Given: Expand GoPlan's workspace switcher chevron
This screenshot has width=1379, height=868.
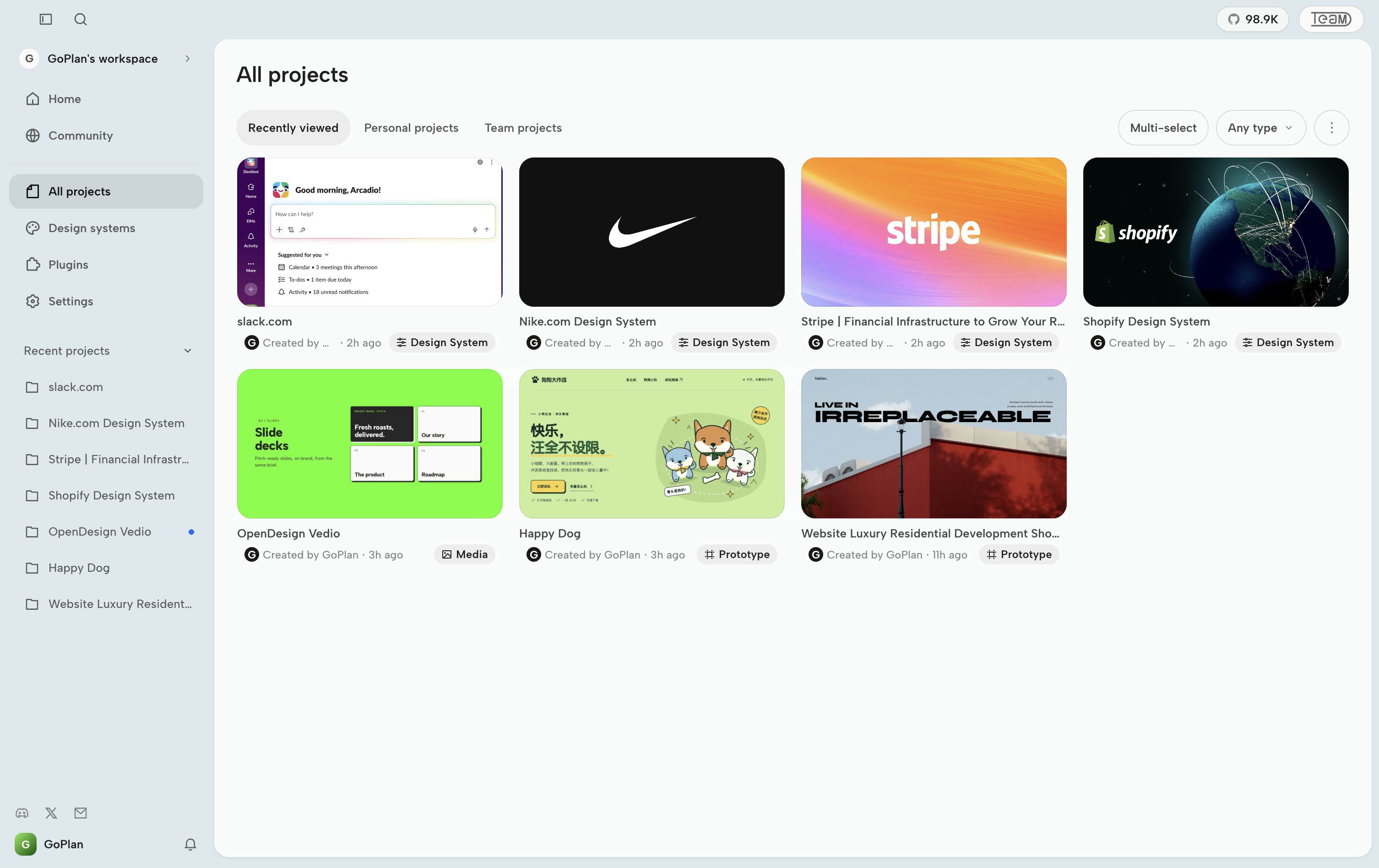Looking at the screenshot, I should click(x=187, y=59).
